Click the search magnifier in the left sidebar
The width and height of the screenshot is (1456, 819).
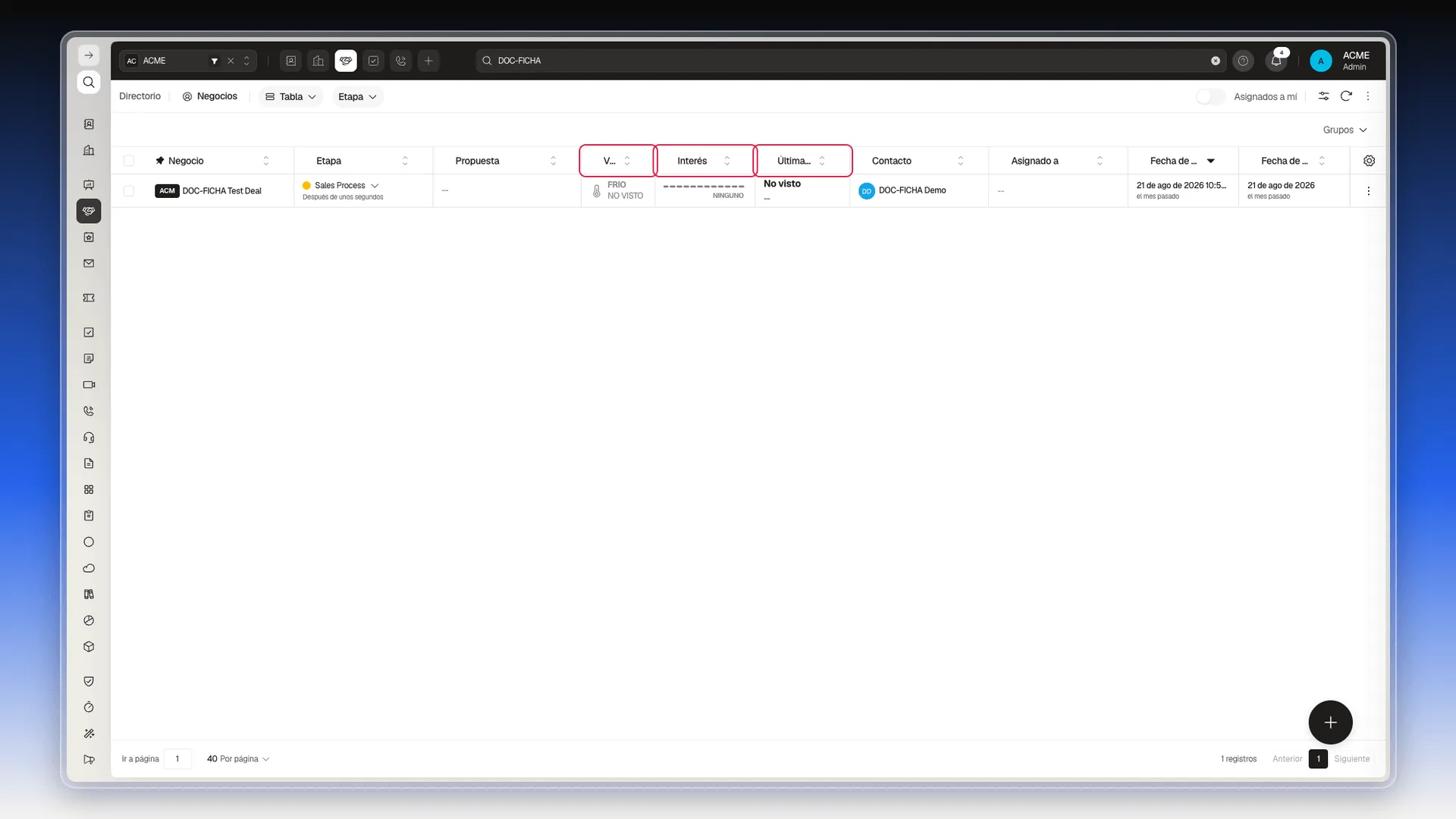(x=89, y=82)
